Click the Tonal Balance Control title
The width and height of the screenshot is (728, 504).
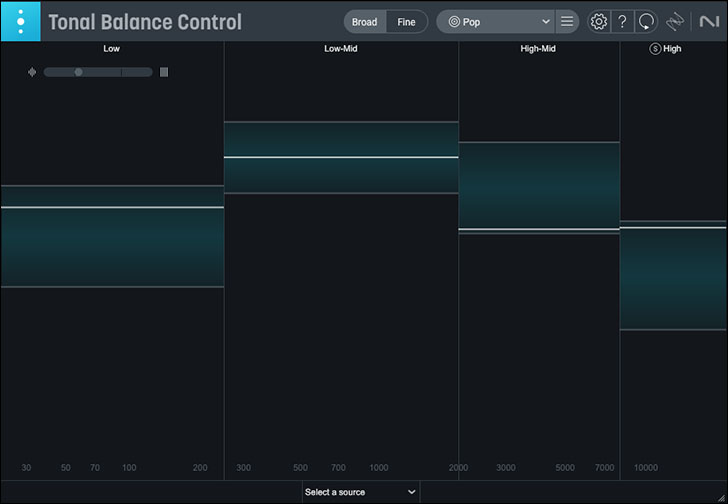pyautogui.click(x=145, y=22)
